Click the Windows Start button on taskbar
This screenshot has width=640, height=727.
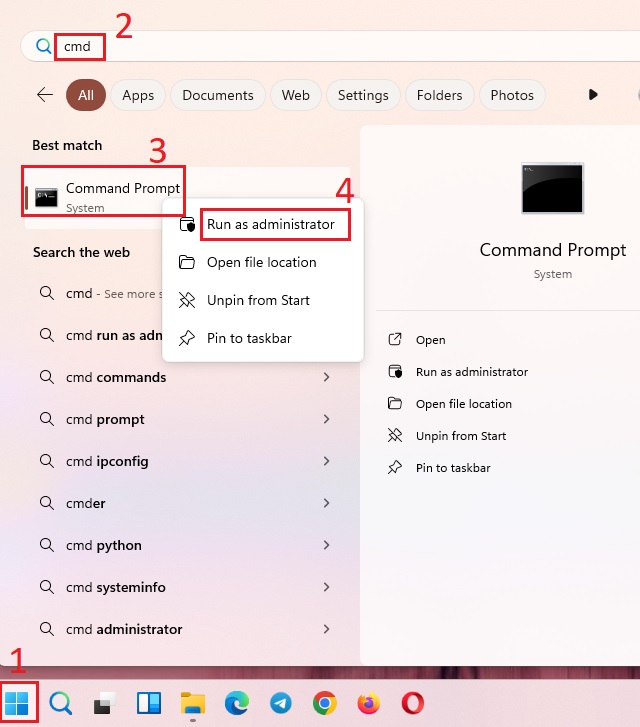17,703
